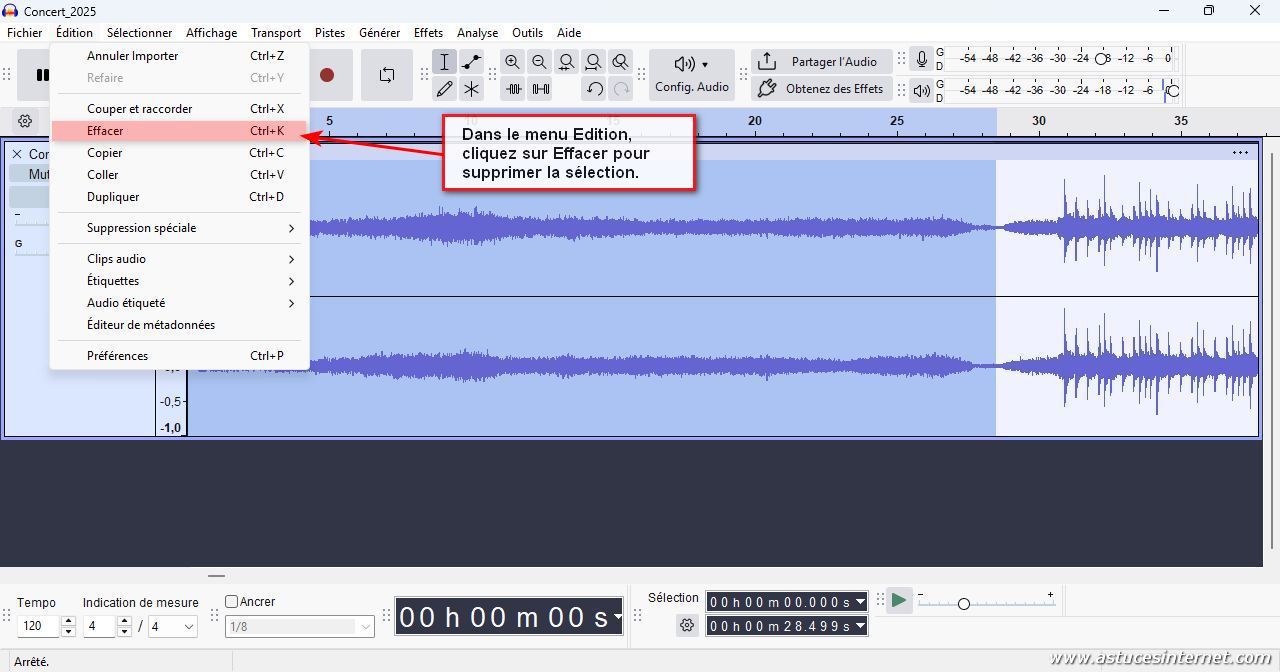Select the Multi-tool asterisk icon
This screenshot has height=672, width=1280.
pos(471,89)
